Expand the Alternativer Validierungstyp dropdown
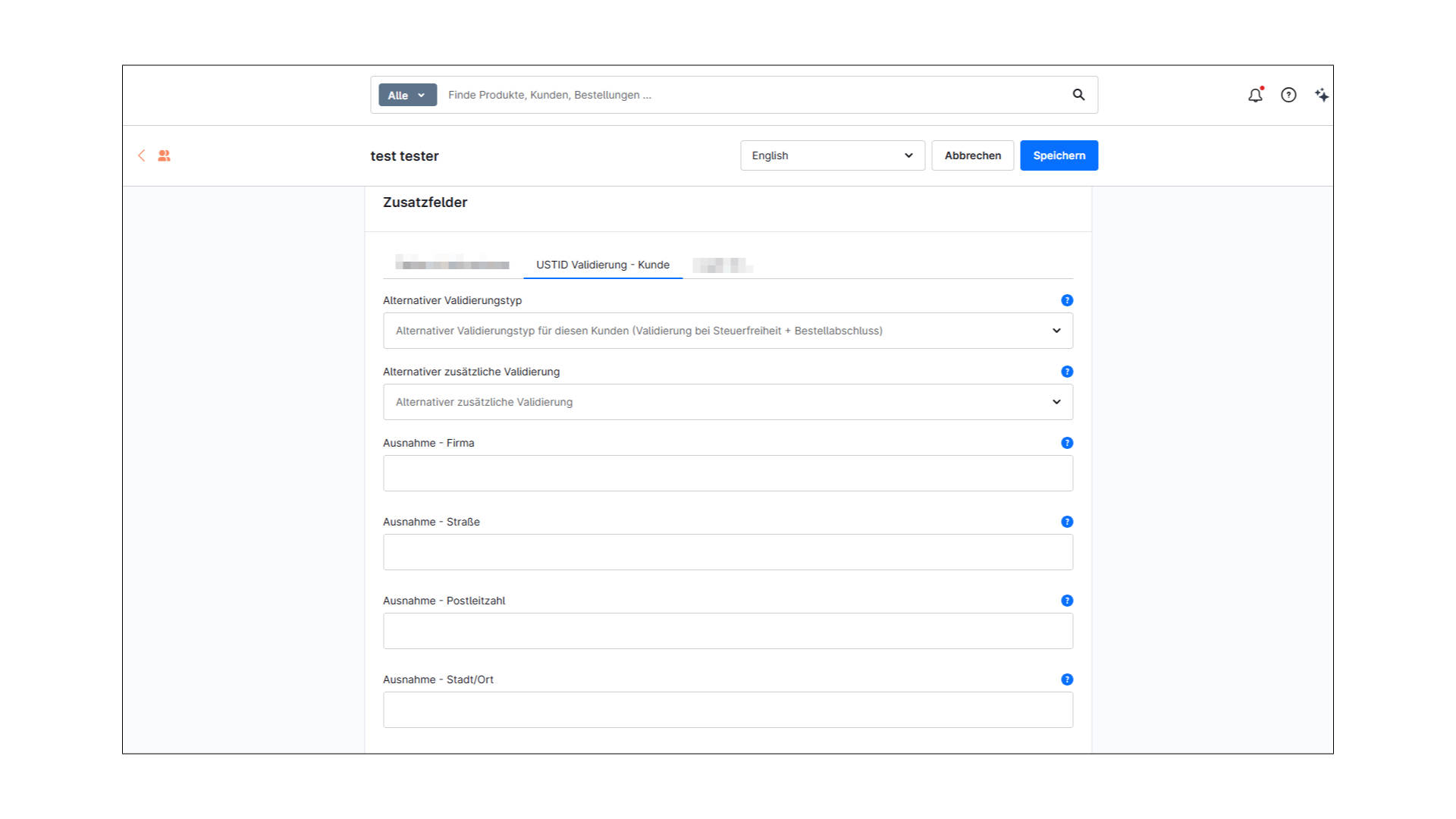 tap(727, 331)
